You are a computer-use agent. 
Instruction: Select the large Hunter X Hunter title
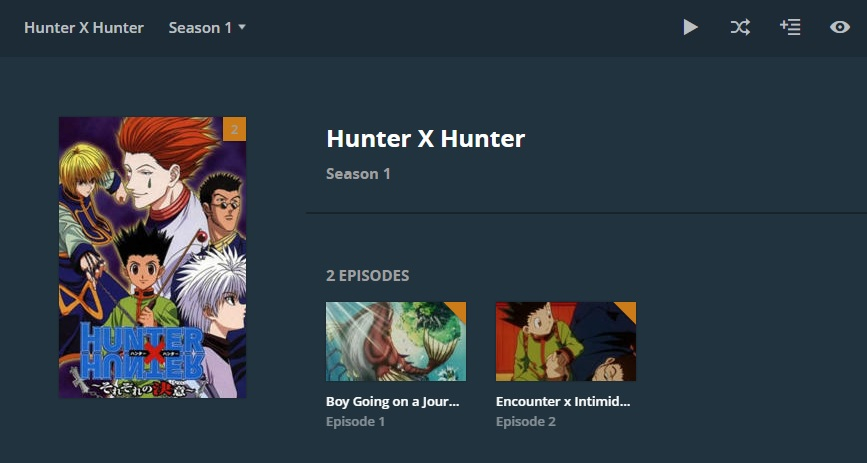(426, 138)
